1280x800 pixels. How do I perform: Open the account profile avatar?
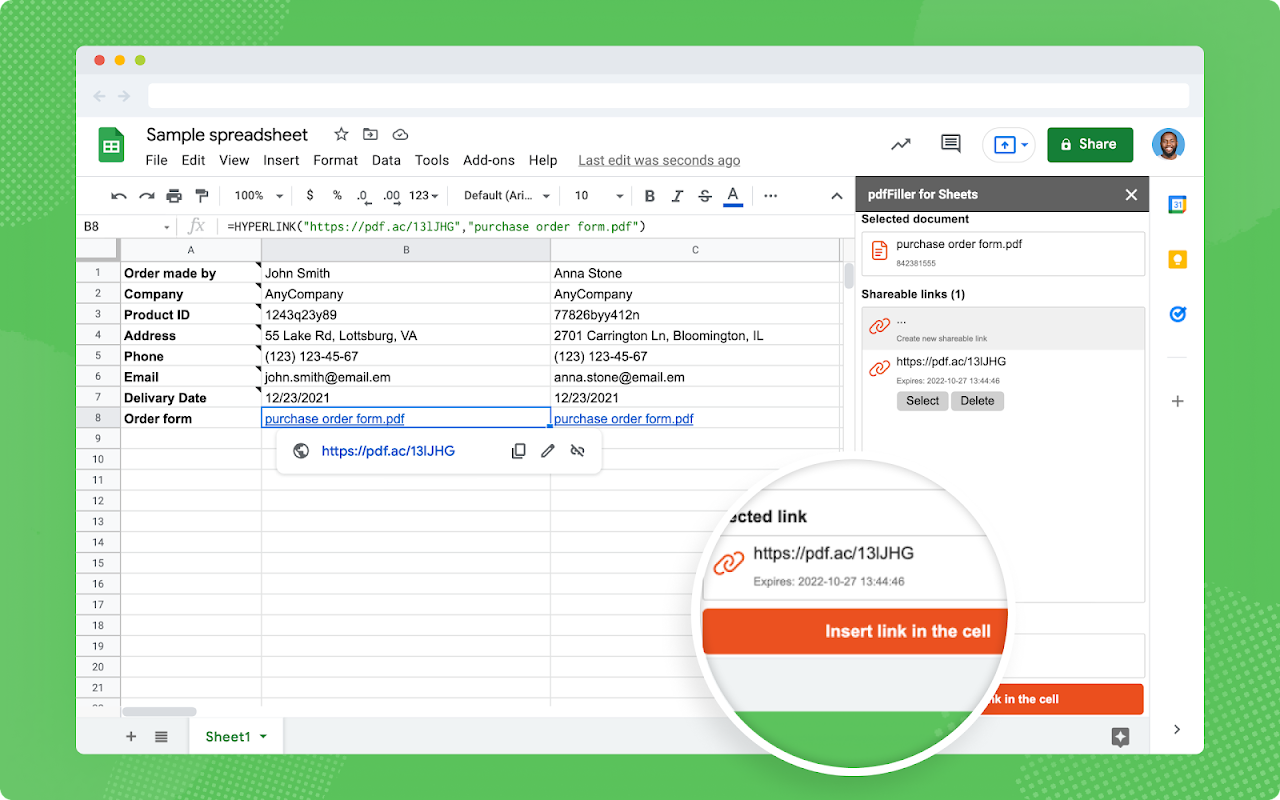click(x=1168, y=144)
